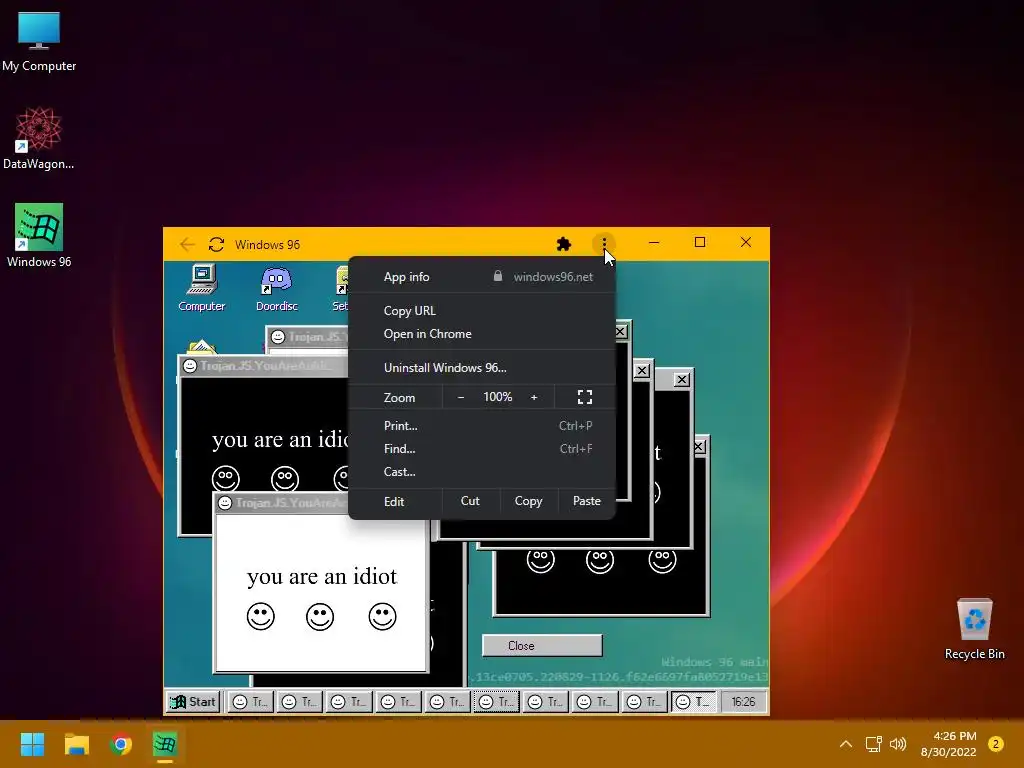The width and height of the screenshot is (1024, 768).
Task: Open the volume tray icon
Action: click(899, 744)
